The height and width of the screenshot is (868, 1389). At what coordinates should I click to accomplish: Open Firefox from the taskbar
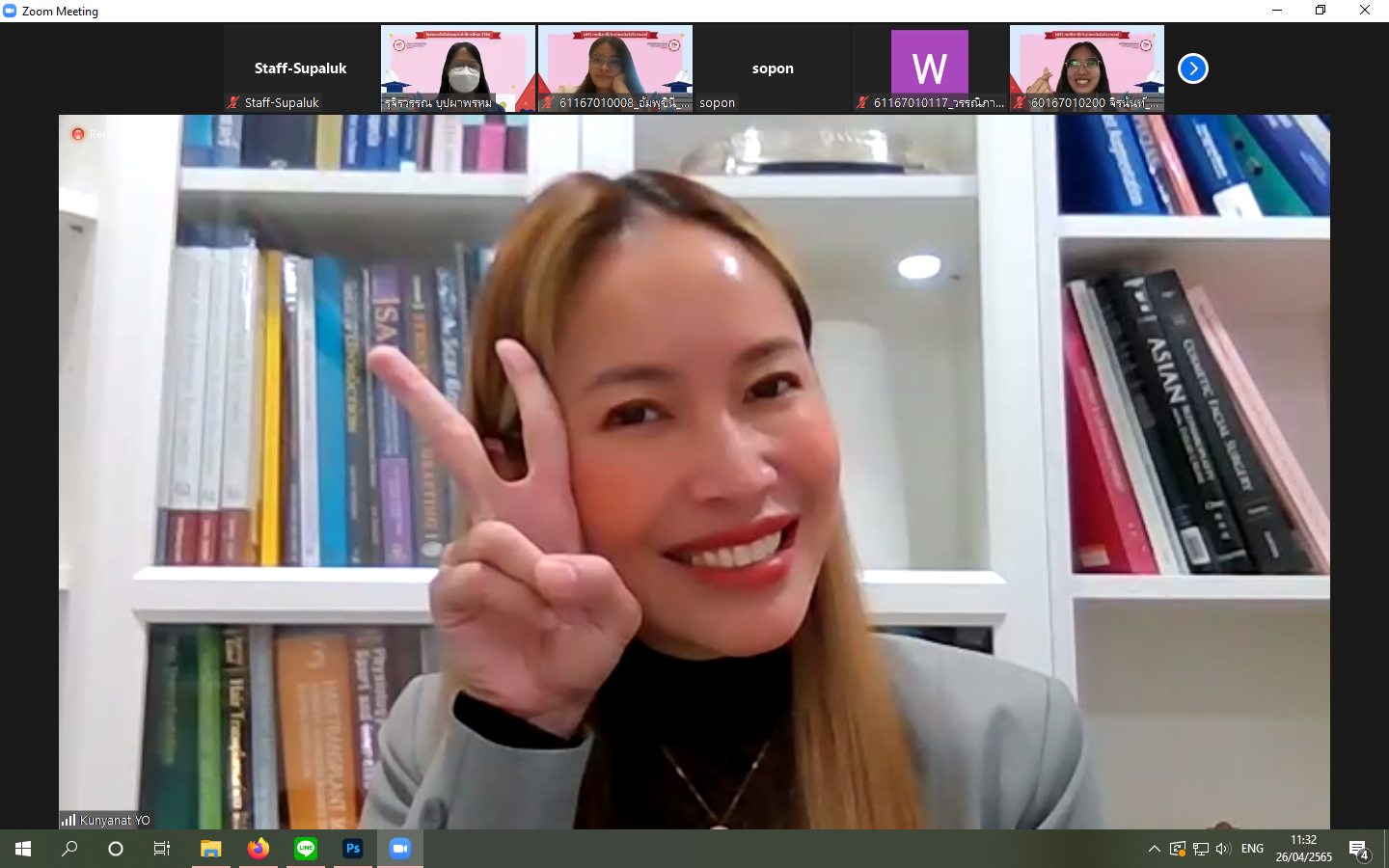(x=259, y=849)
